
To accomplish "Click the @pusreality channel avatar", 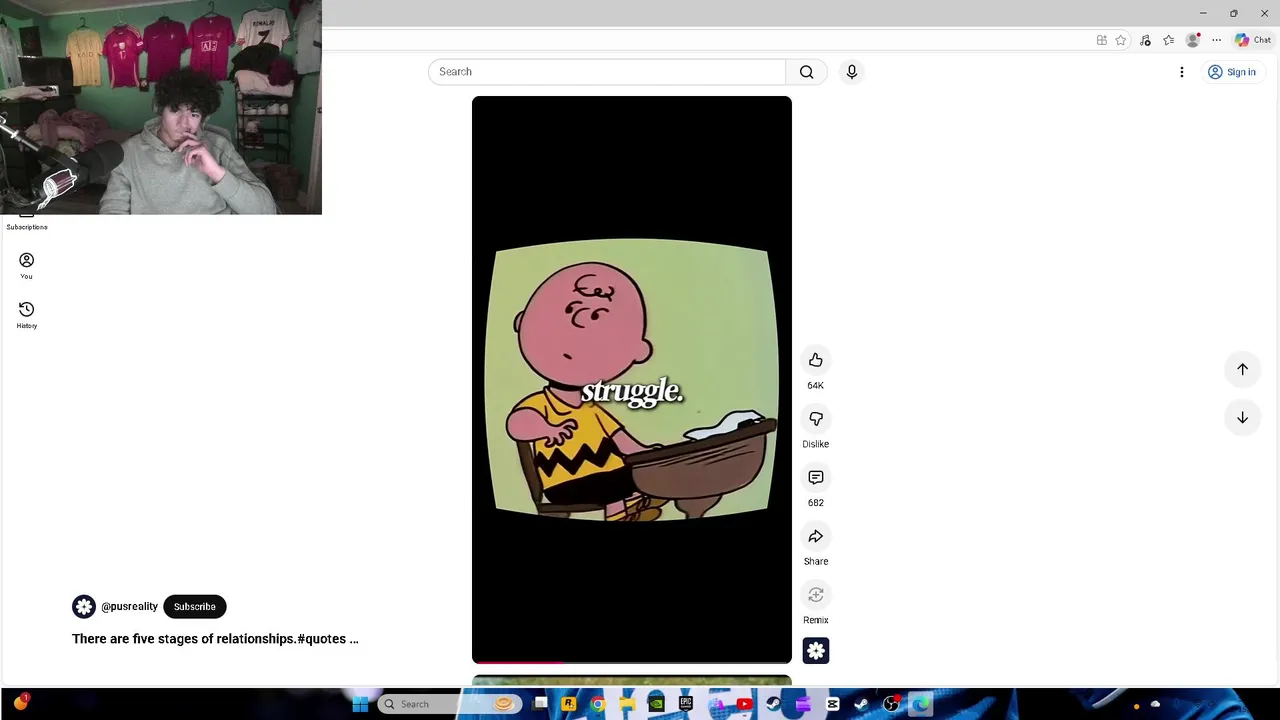I will (84, 607).
